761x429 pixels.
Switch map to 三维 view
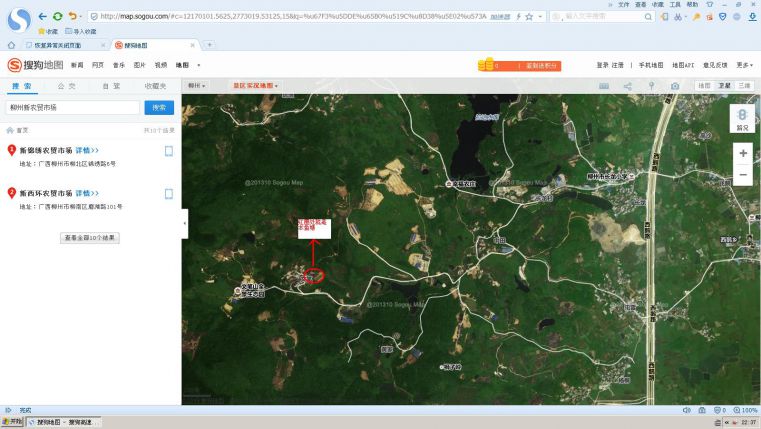point(744,85)
